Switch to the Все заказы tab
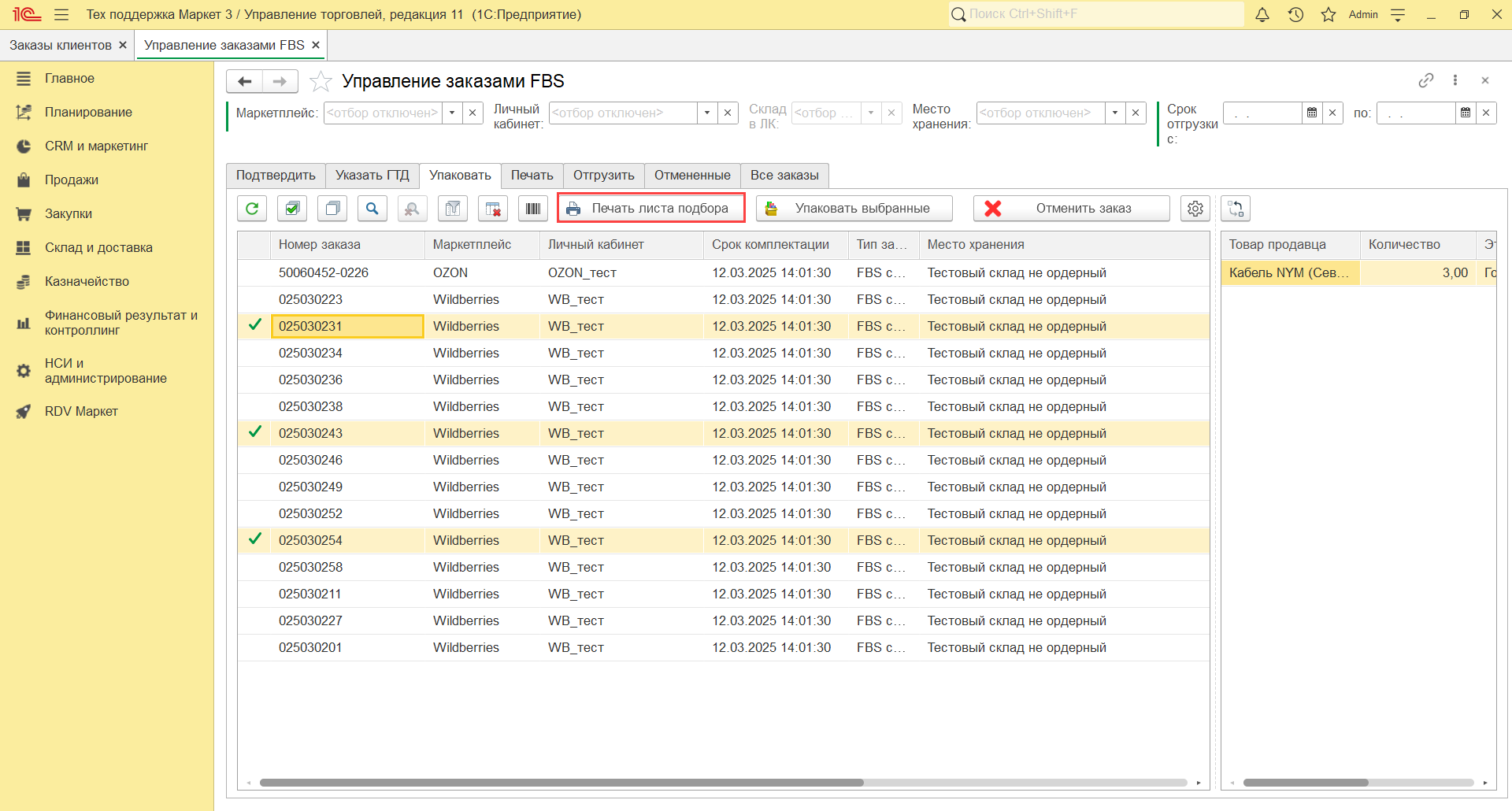This screenshot has width=1512, height=811. coord(784,175)
